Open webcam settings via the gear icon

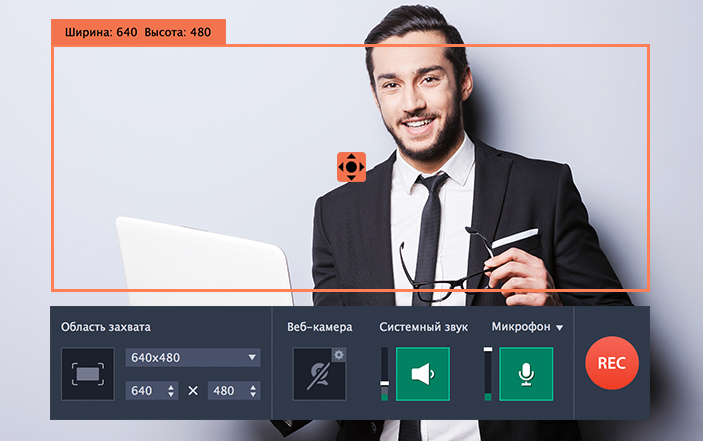pos(339,355)
